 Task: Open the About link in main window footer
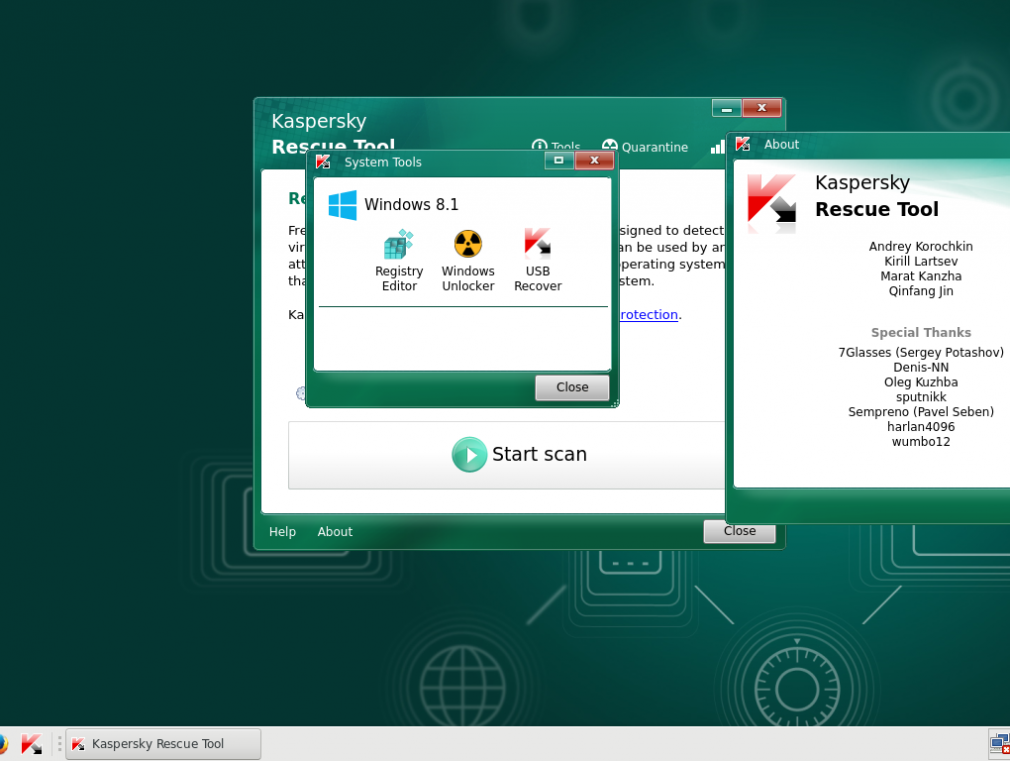coord(335,532)
